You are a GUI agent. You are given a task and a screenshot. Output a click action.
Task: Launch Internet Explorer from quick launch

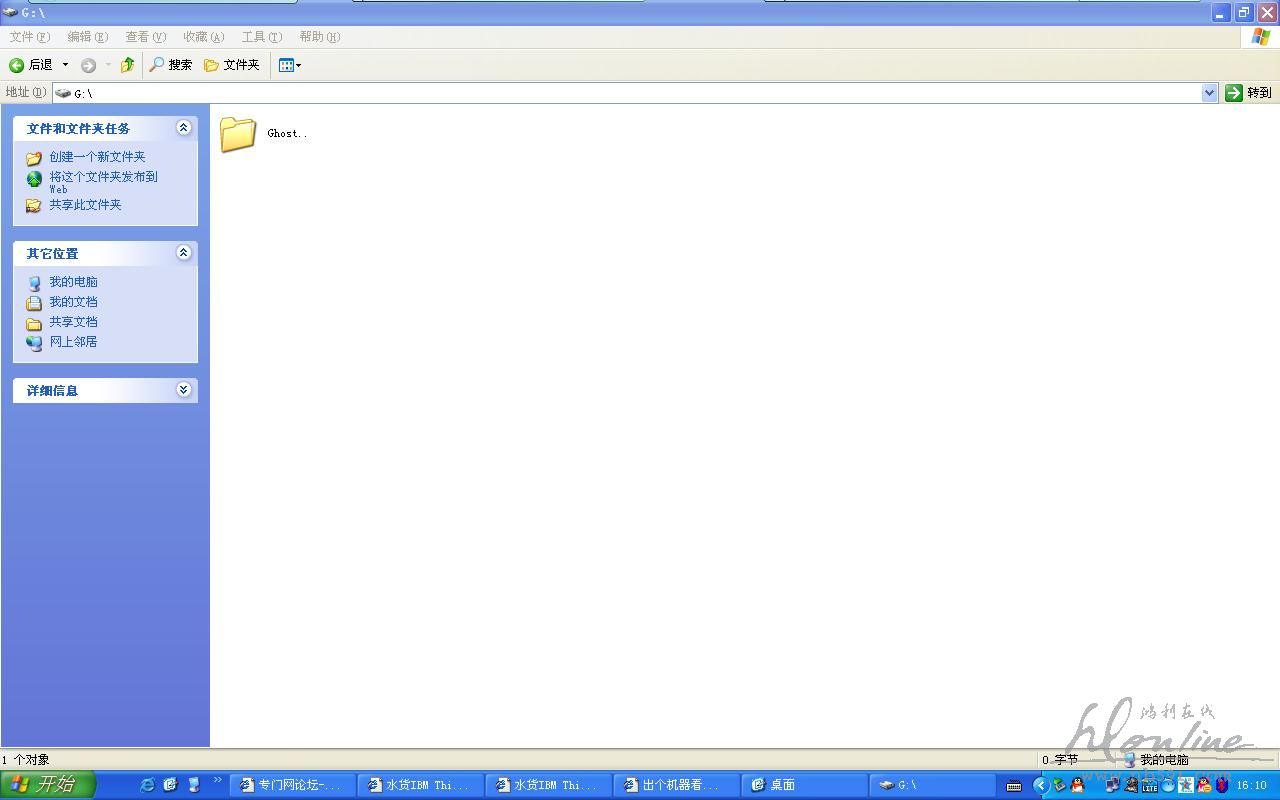point(148,785)
